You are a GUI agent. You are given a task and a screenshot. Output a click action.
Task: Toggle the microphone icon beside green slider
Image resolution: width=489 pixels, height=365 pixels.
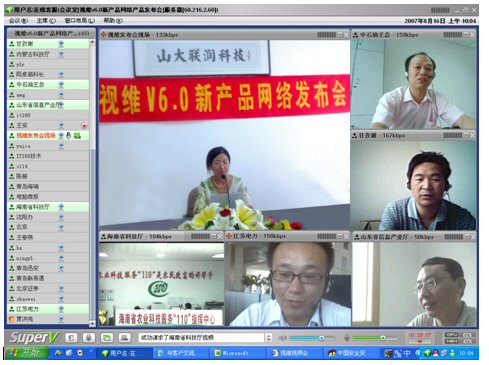coord(347,338)
